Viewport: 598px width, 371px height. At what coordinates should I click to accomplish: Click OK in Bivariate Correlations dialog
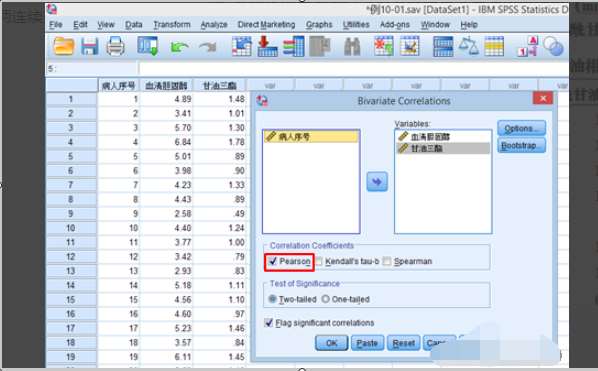332,343
